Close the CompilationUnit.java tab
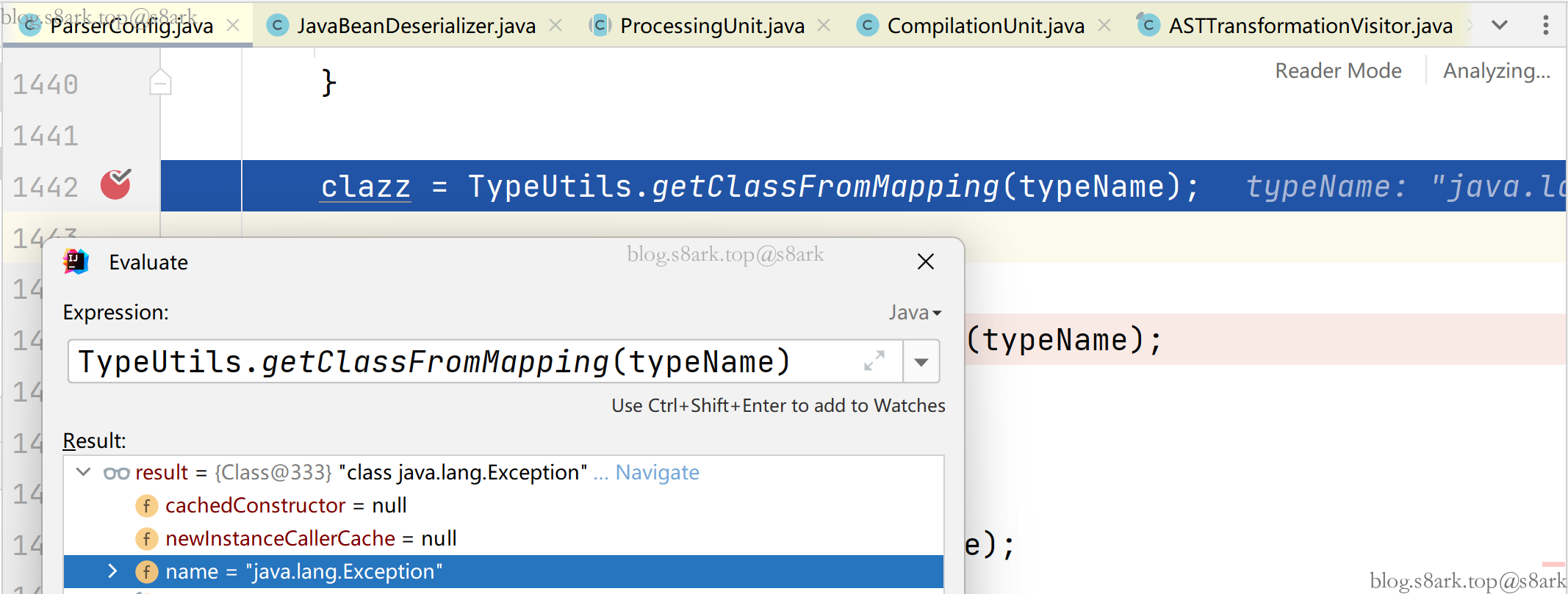 pos(1104,25)
